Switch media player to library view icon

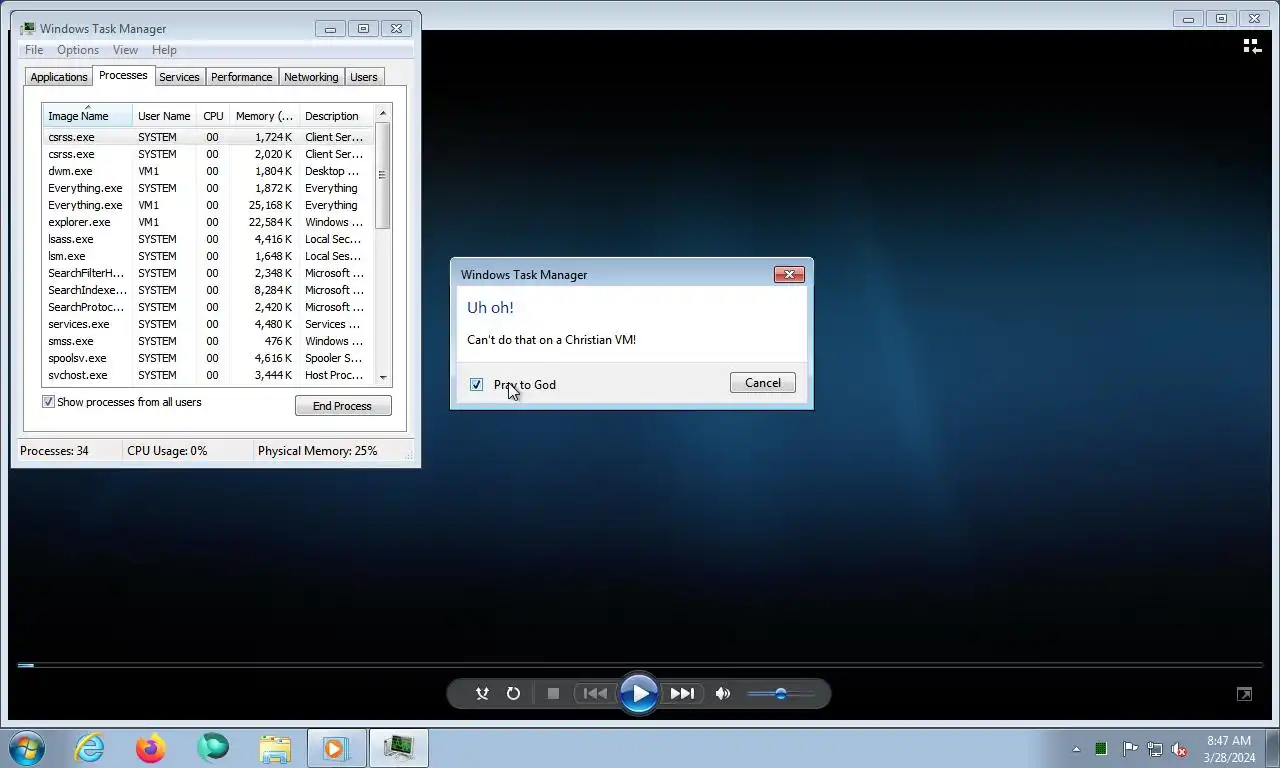[x=1252, y=46]
